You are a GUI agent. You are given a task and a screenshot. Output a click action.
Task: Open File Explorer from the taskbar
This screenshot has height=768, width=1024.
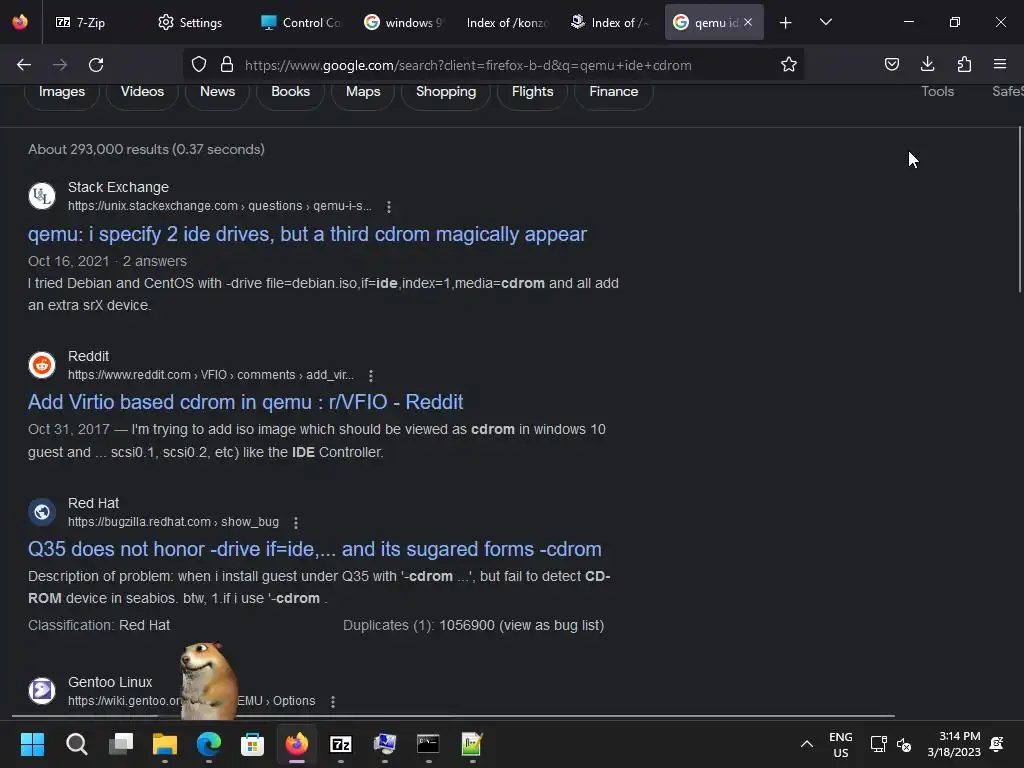click(165, 744)
